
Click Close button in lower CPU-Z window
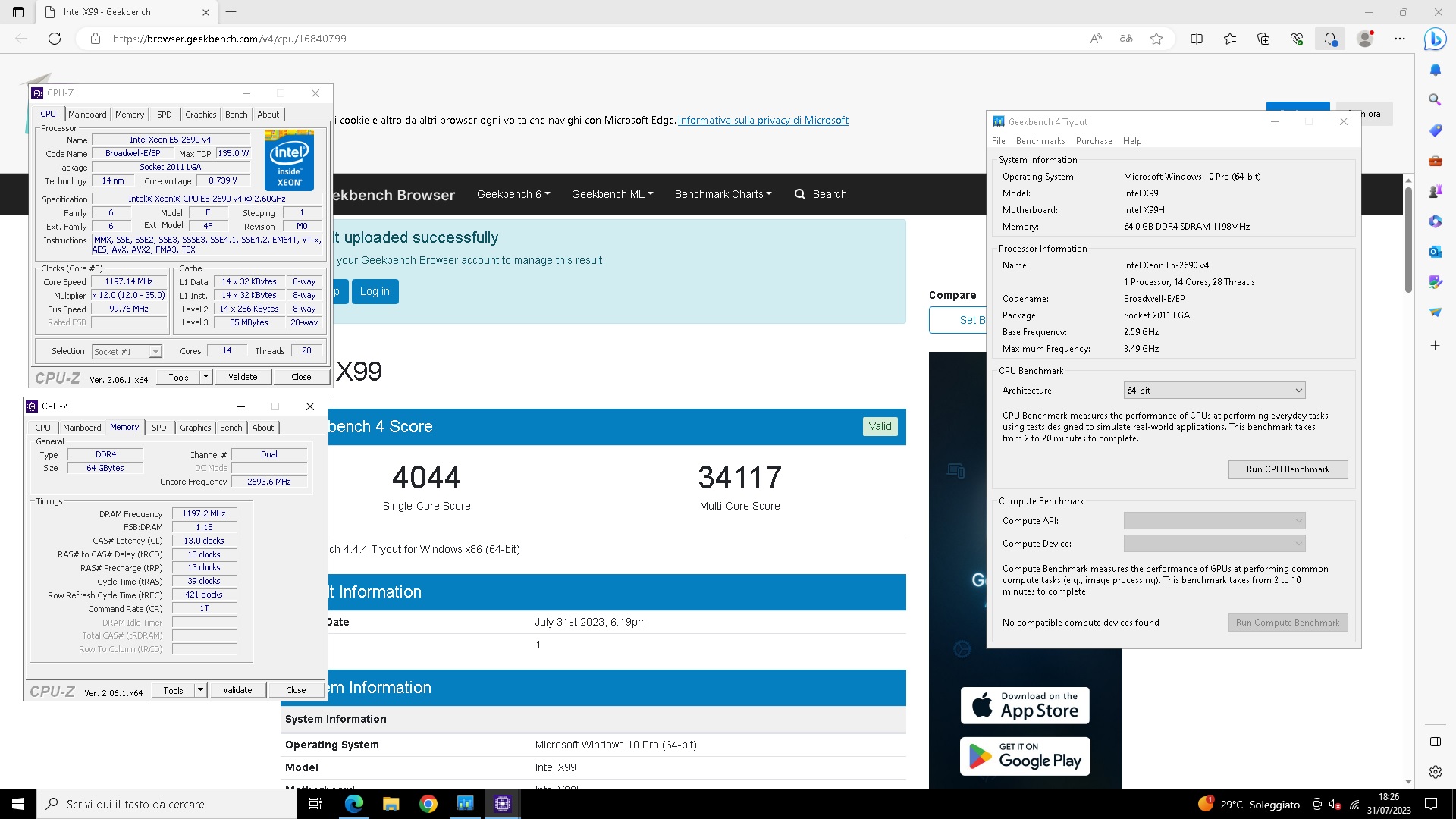pos(296,690)
